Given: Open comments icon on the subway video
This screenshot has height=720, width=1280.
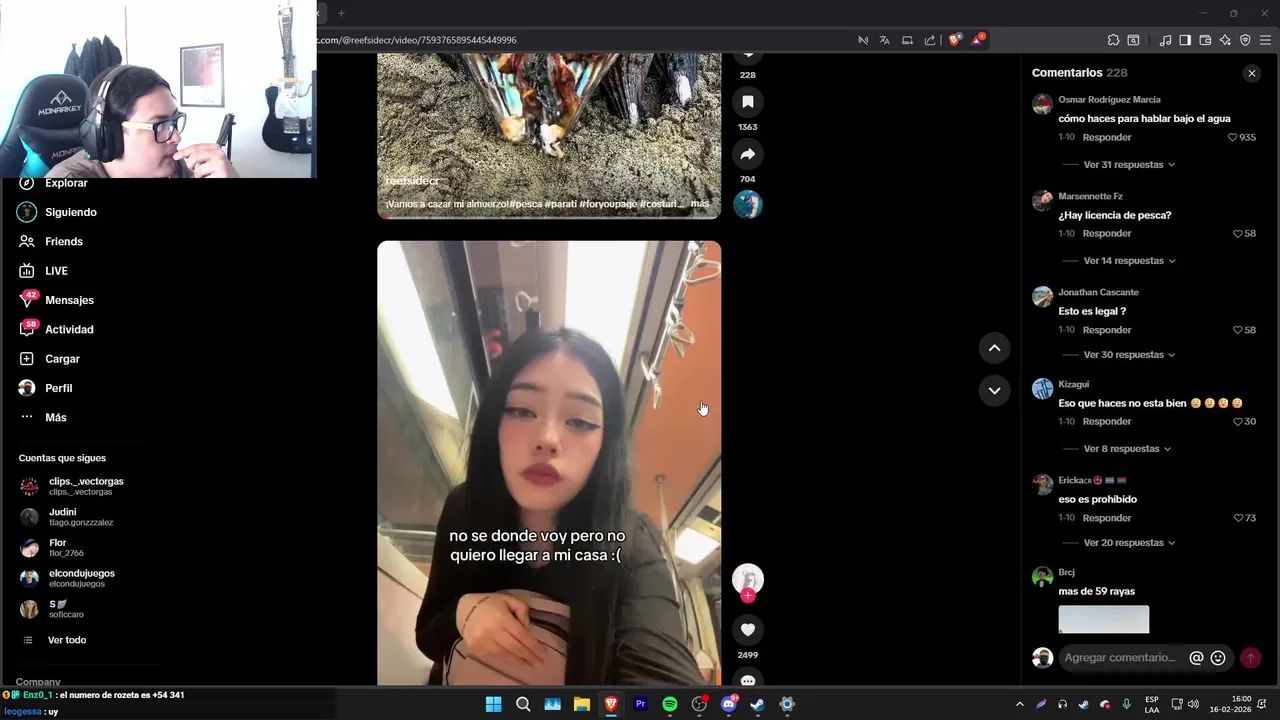Looking at the screenshot, I should click(x=747, y=679).
